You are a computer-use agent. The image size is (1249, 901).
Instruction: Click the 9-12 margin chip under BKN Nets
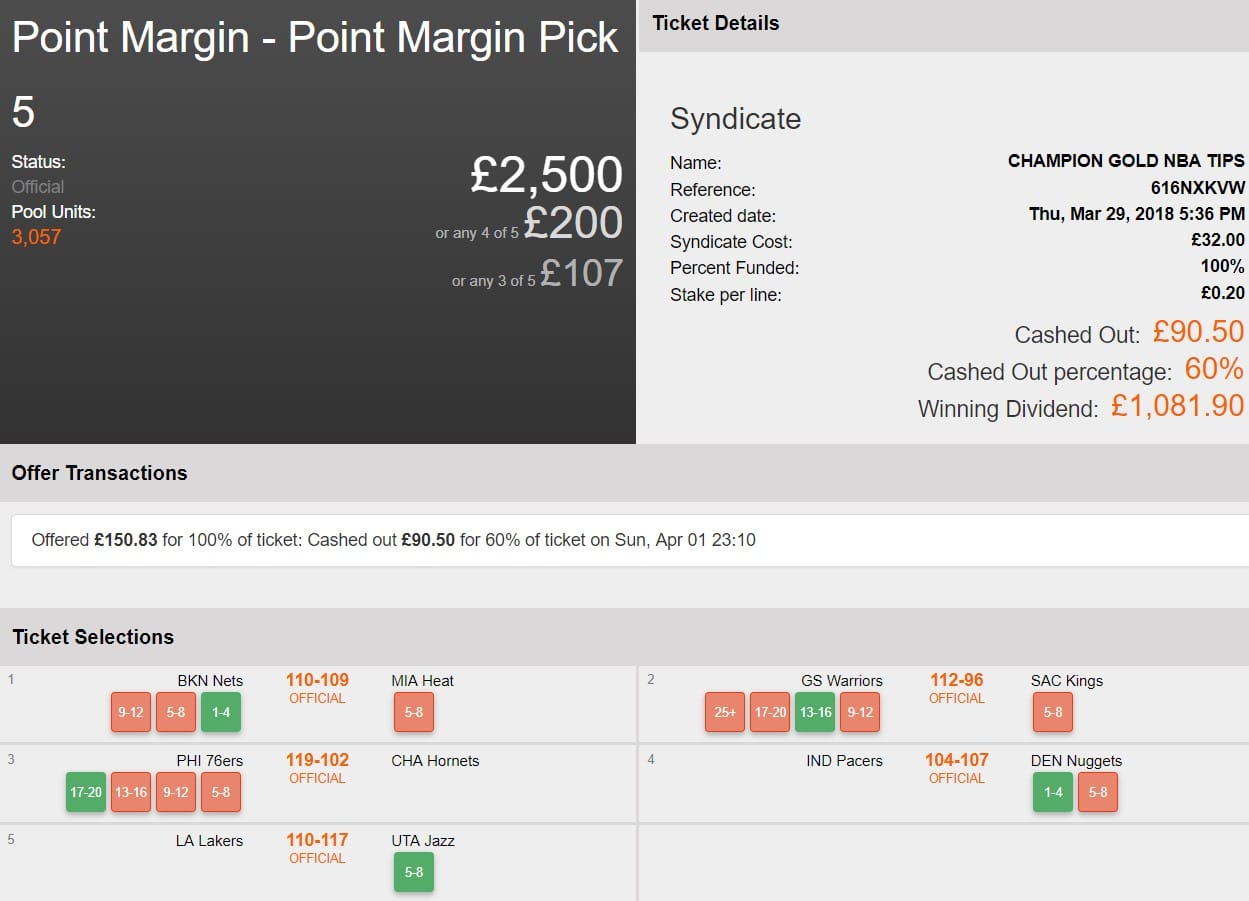point(131,712)
